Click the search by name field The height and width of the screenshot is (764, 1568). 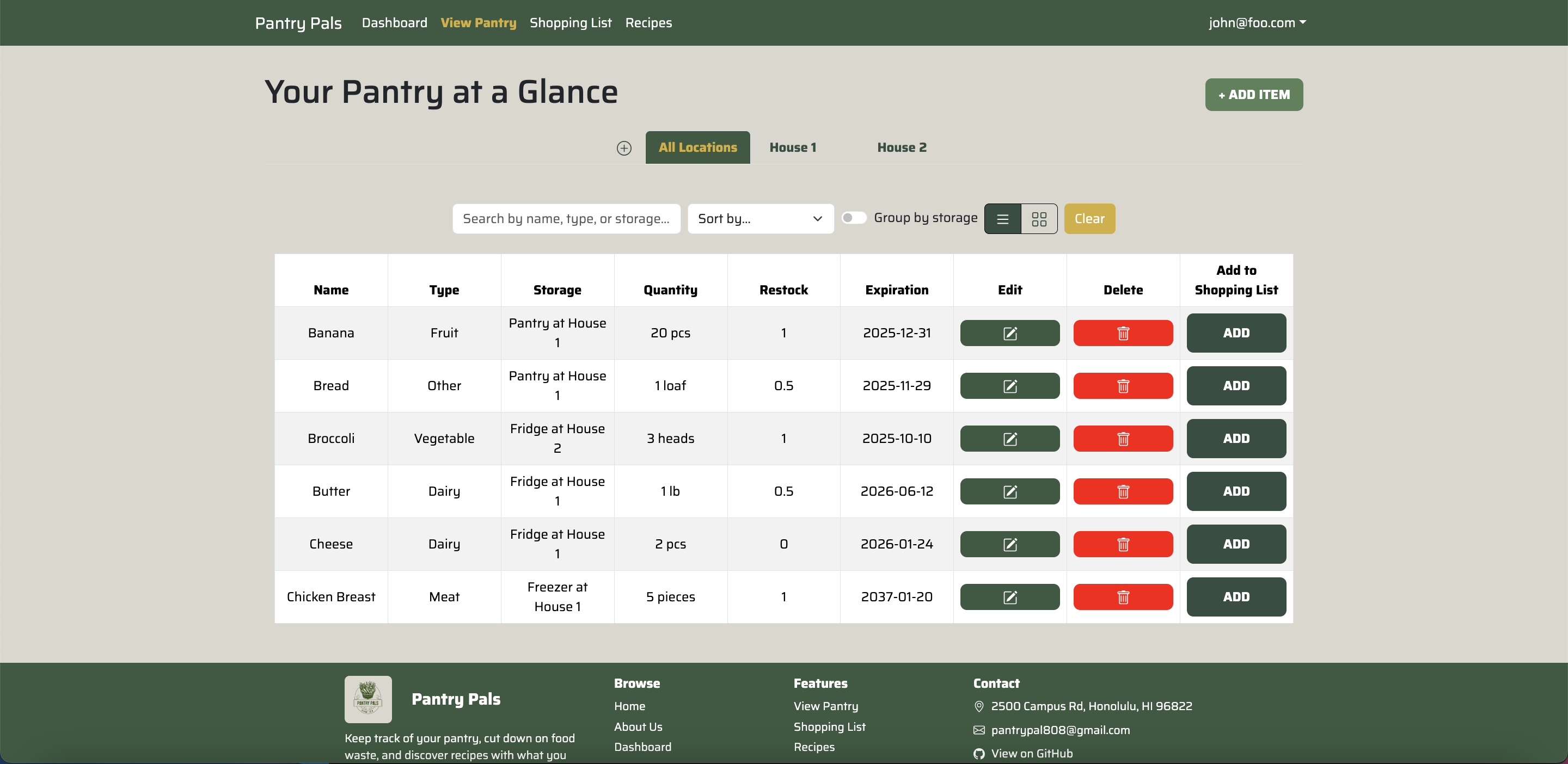[x=566, y=219]
